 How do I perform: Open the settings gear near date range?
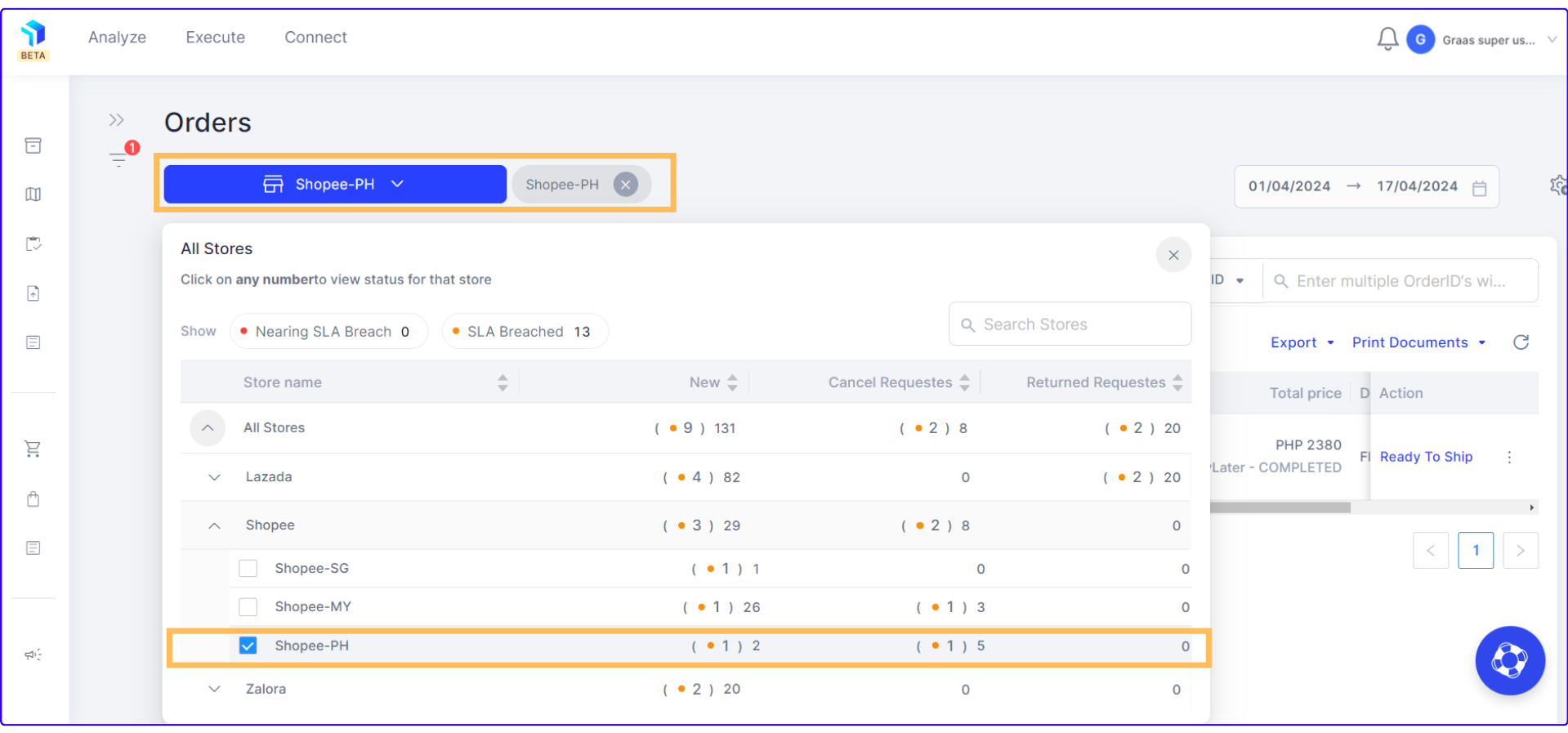(1558, 185)
